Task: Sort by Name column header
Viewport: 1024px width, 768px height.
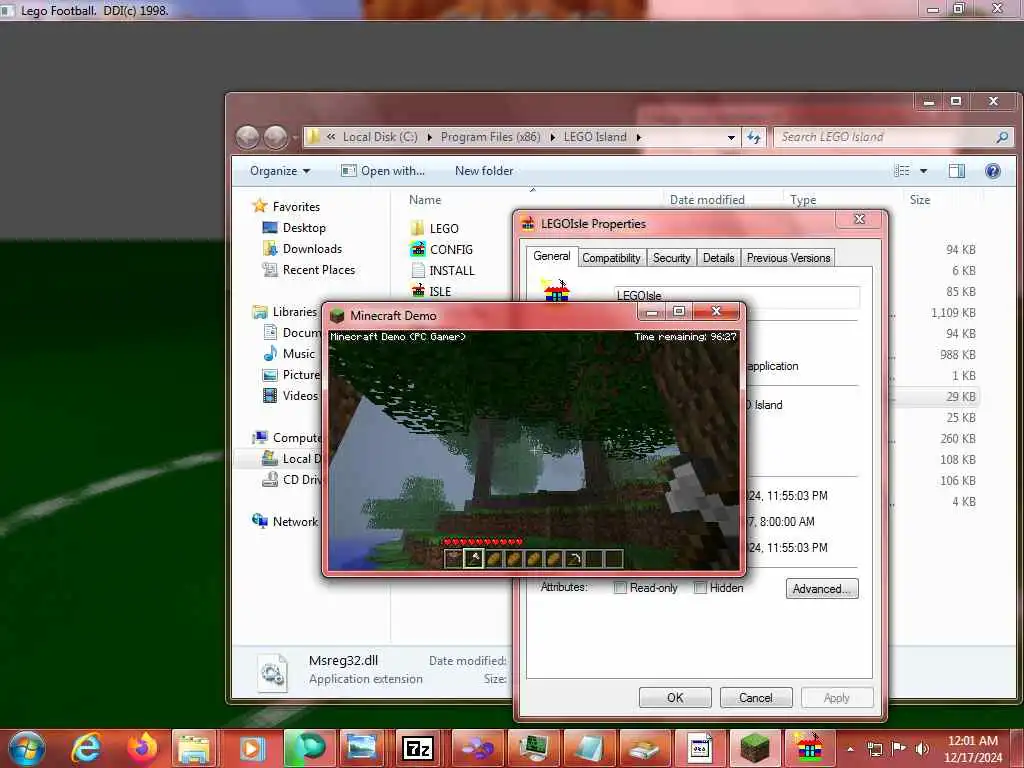Action: click(x=425, y=200)
